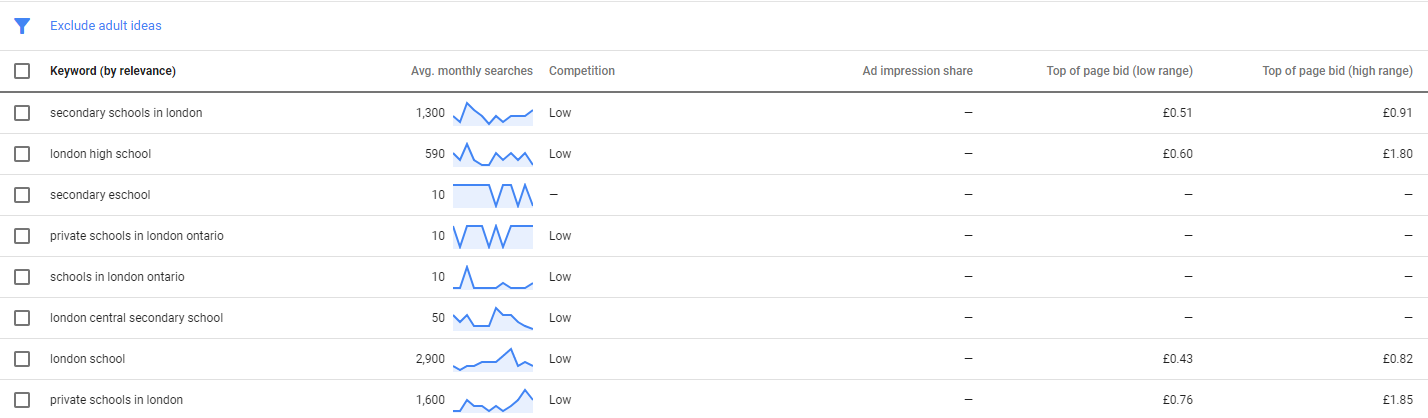Viewport: 1428px width, 418px height.
Task: Sort by Keyword (by relevance) column
Action: (113, 71)
